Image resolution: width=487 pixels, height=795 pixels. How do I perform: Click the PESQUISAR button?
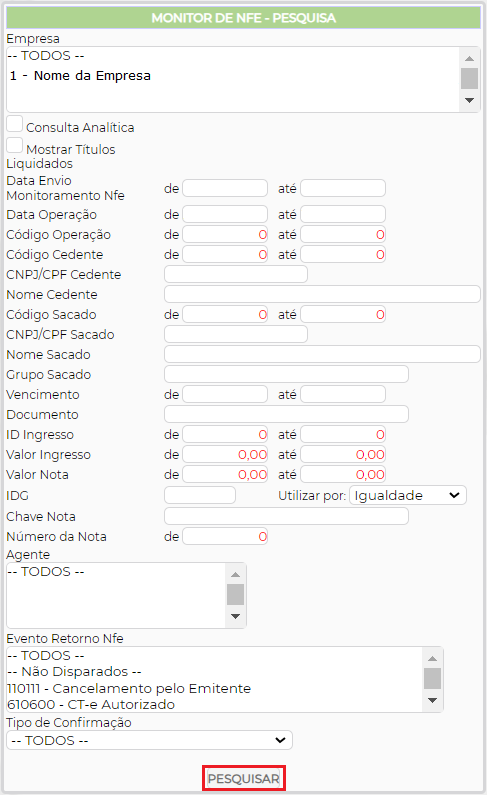tap(244, 778)
